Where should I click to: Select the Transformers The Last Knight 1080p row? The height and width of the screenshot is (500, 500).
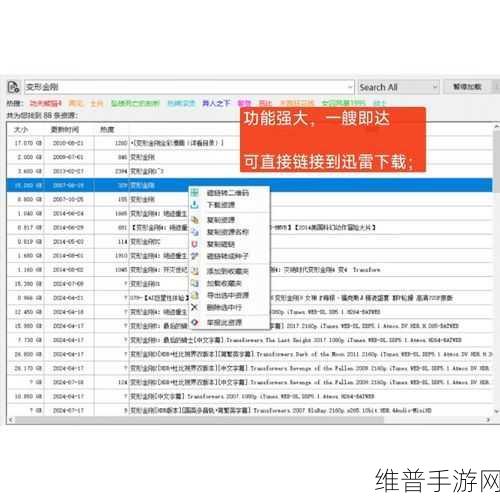(x=250, y=340)
